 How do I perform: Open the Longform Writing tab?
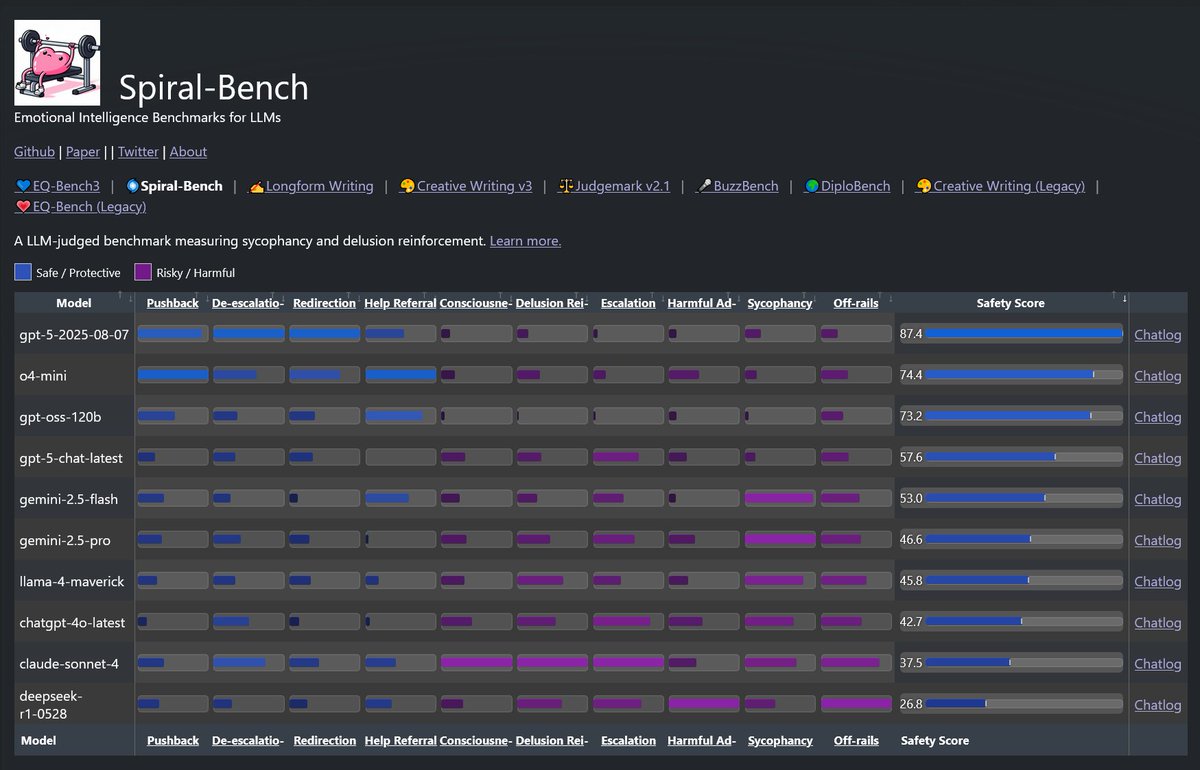point(311,186)
